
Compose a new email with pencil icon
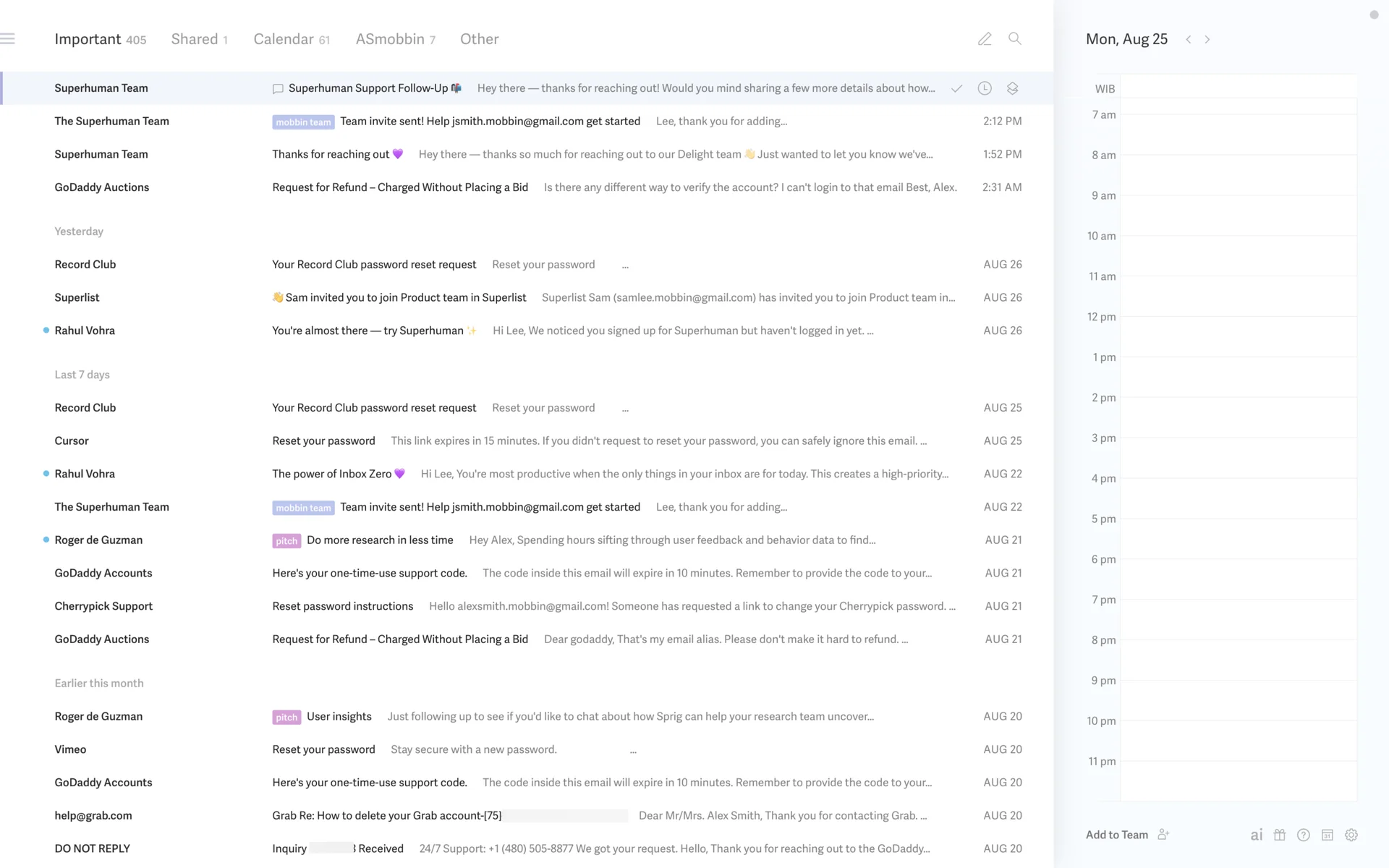pos(985,39)
